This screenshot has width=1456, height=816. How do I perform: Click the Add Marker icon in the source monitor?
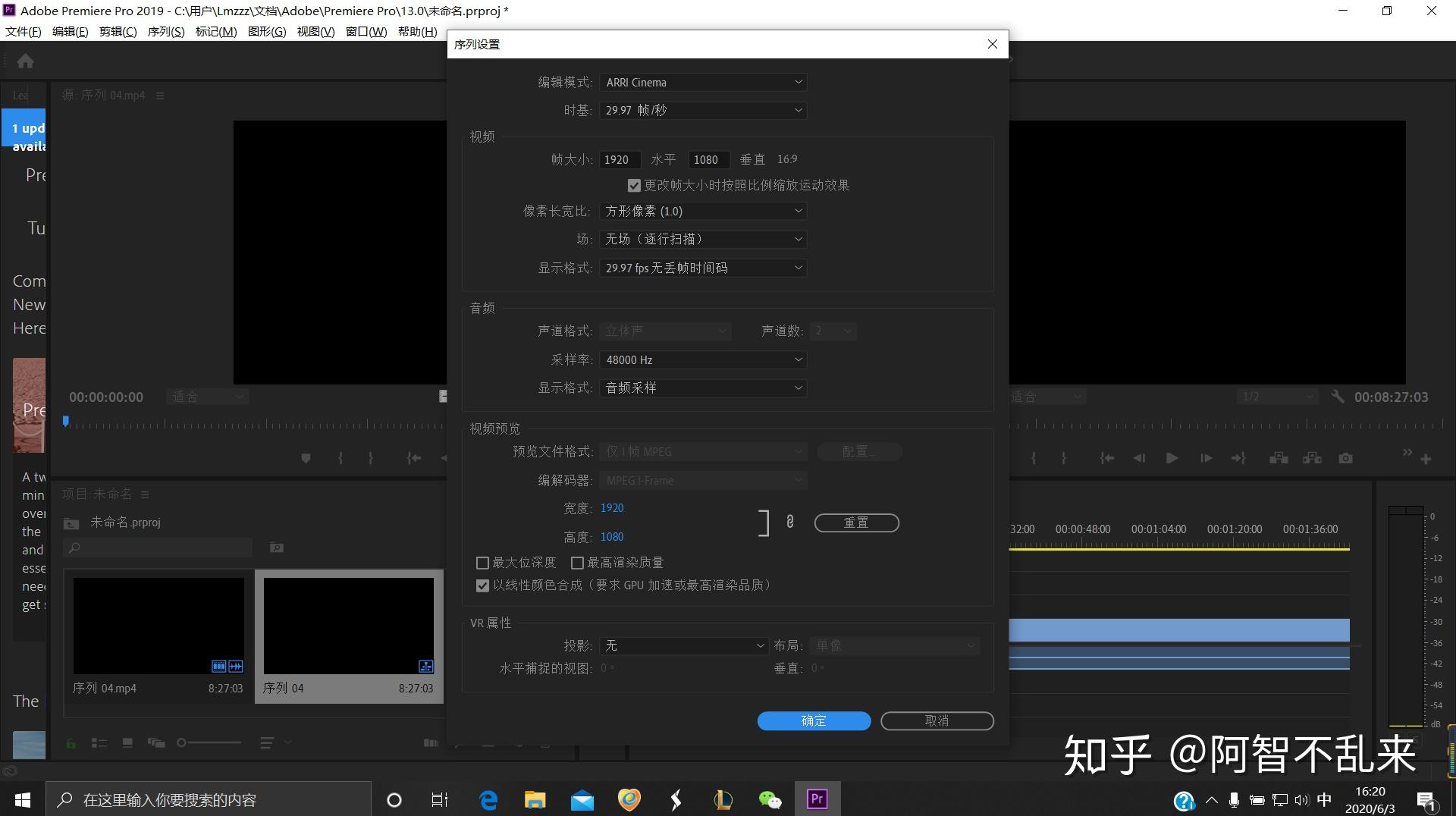(x=306, y=458)
